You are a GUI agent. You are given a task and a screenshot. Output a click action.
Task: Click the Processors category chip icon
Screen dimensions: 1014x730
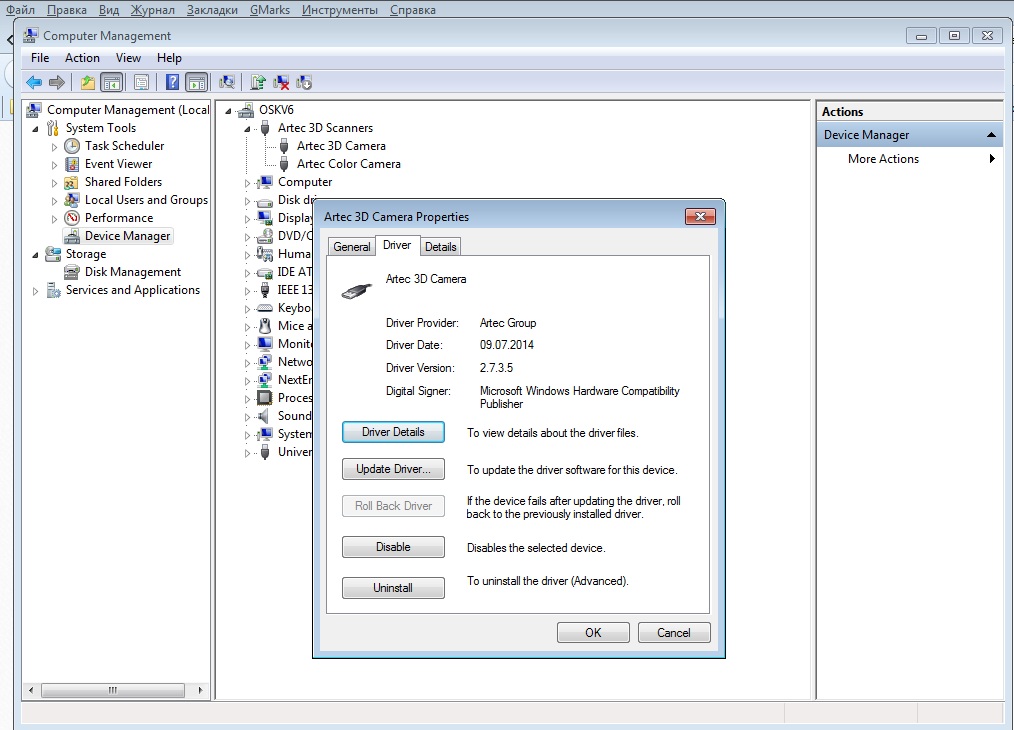(264, 398)
